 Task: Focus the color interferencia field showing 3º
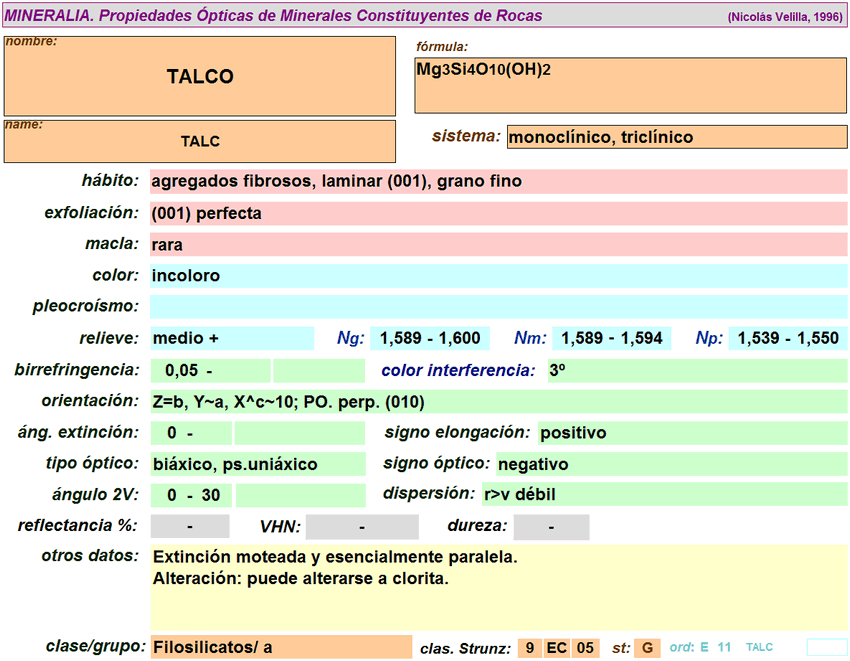coord(696,371)
